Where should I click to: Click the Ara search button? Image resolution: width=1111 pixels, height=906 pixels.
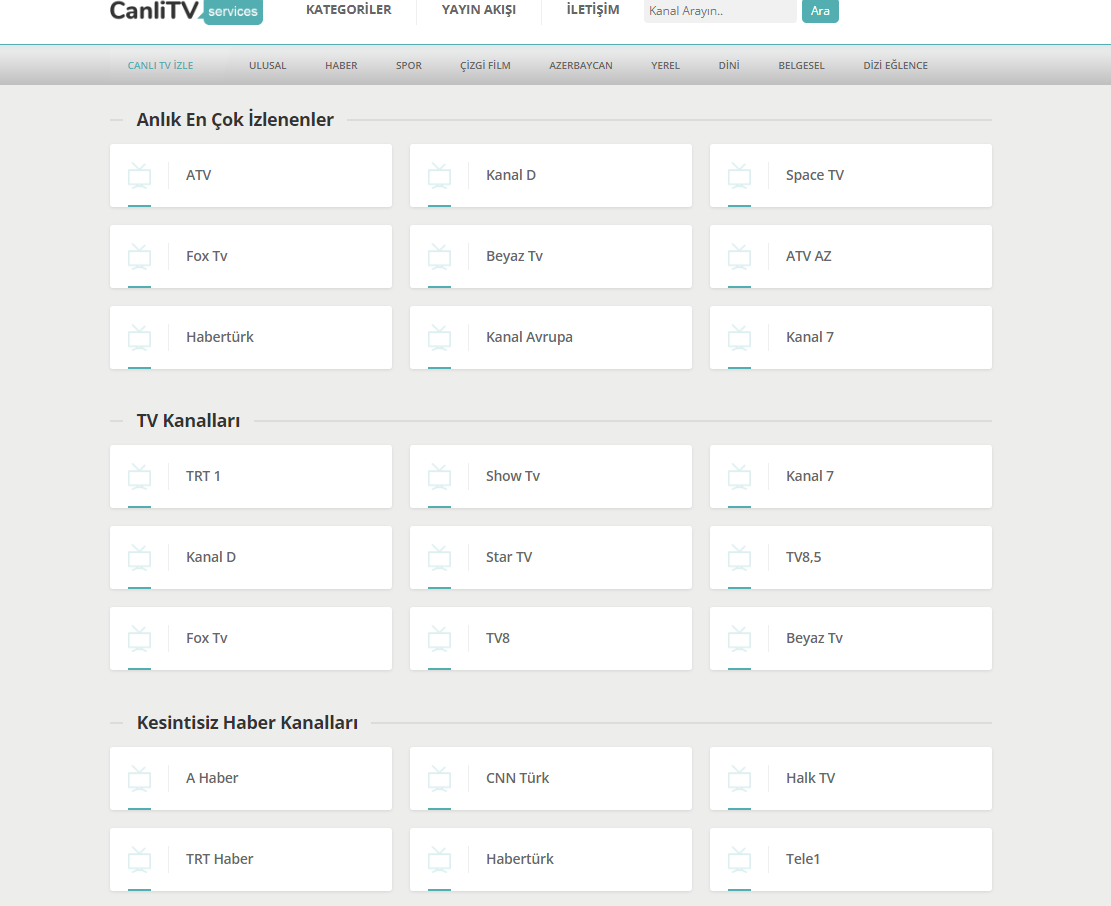(820, 11)
